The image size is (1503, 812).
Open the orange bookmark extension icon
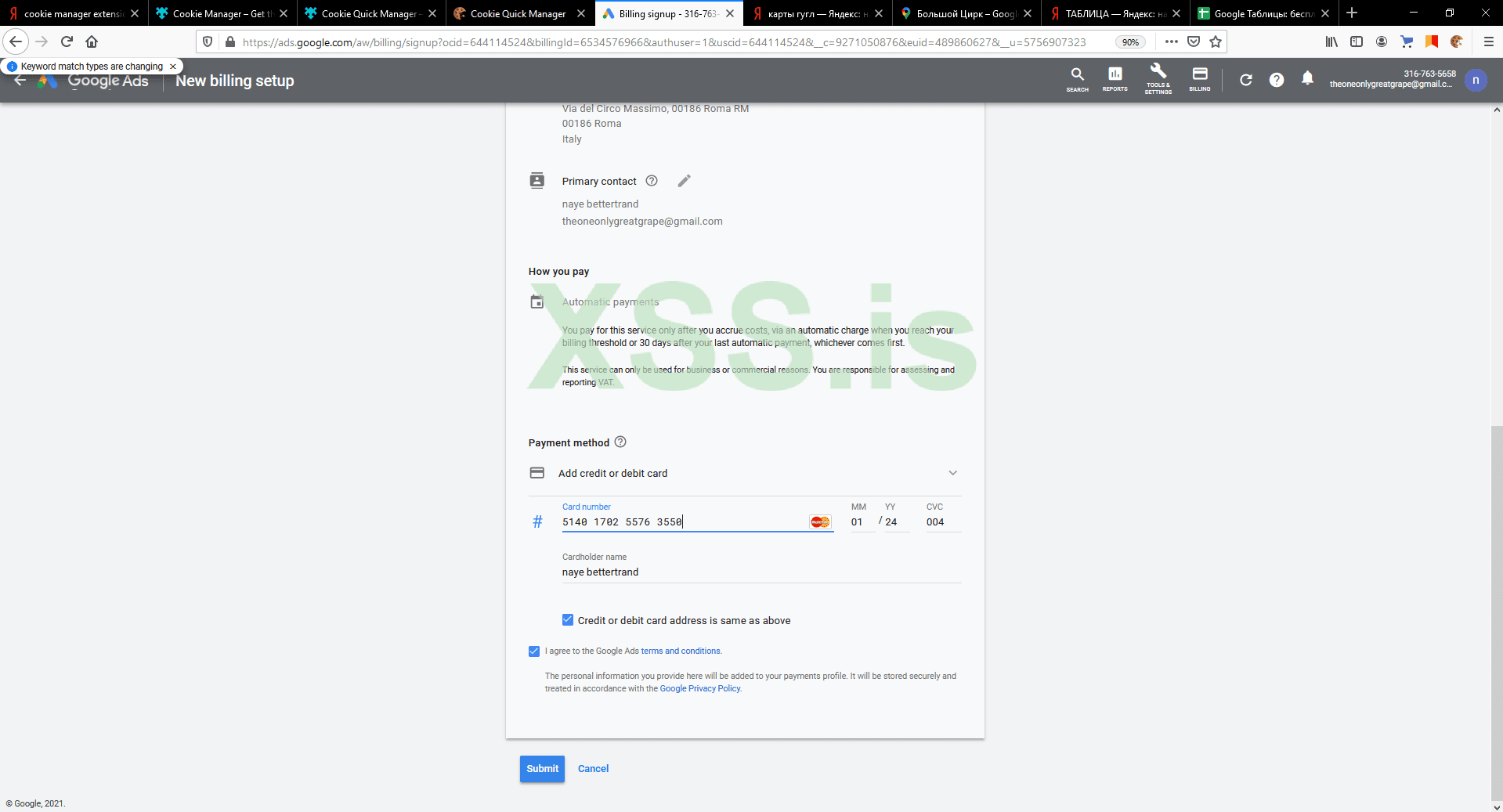1432,42
